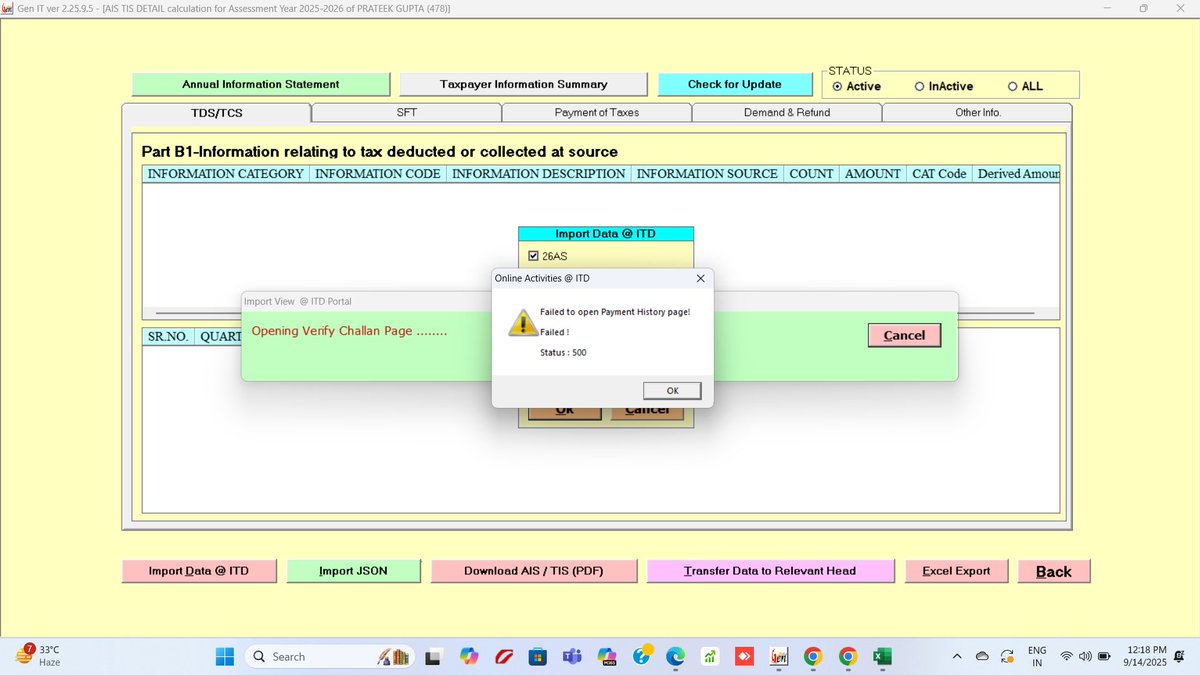This screenshot has width=1200, height=675.
Task: Open Microsoft Store from taskbar
Action: (537, 657)
